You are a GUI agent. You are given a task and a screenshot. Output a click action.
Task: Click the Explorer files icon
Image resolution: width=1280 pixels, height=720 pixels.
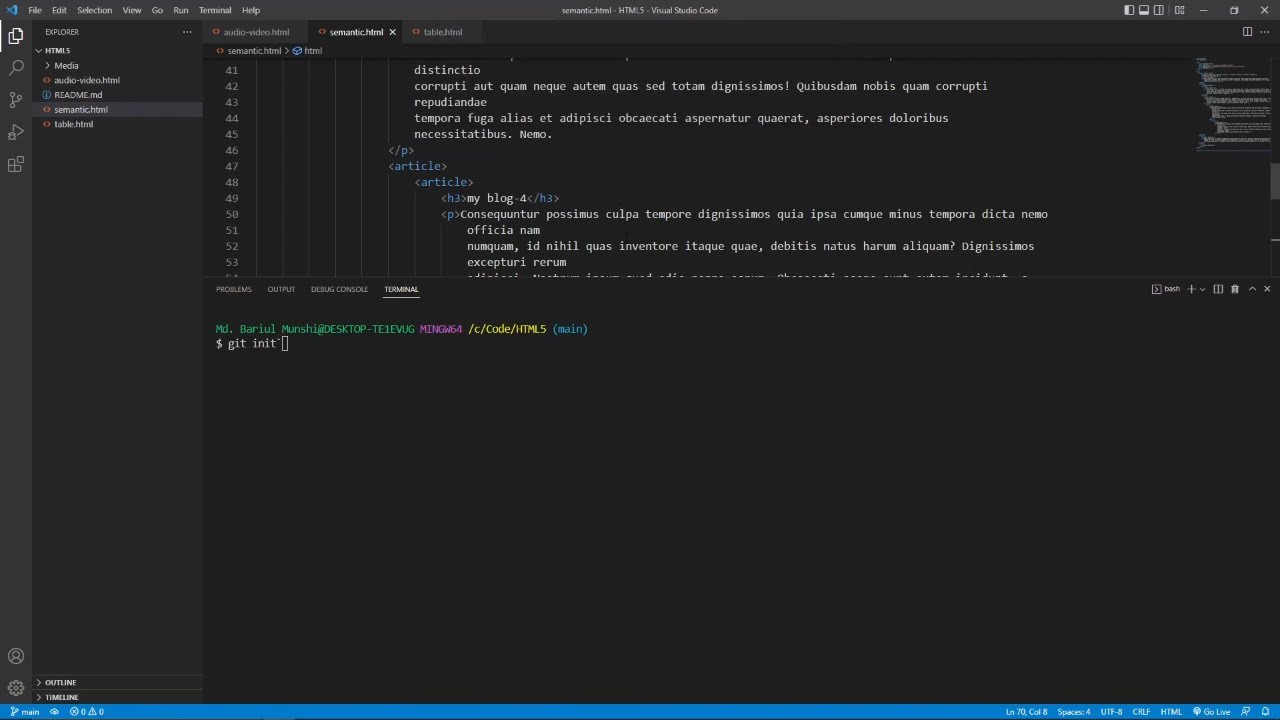(x=16, y=36)
